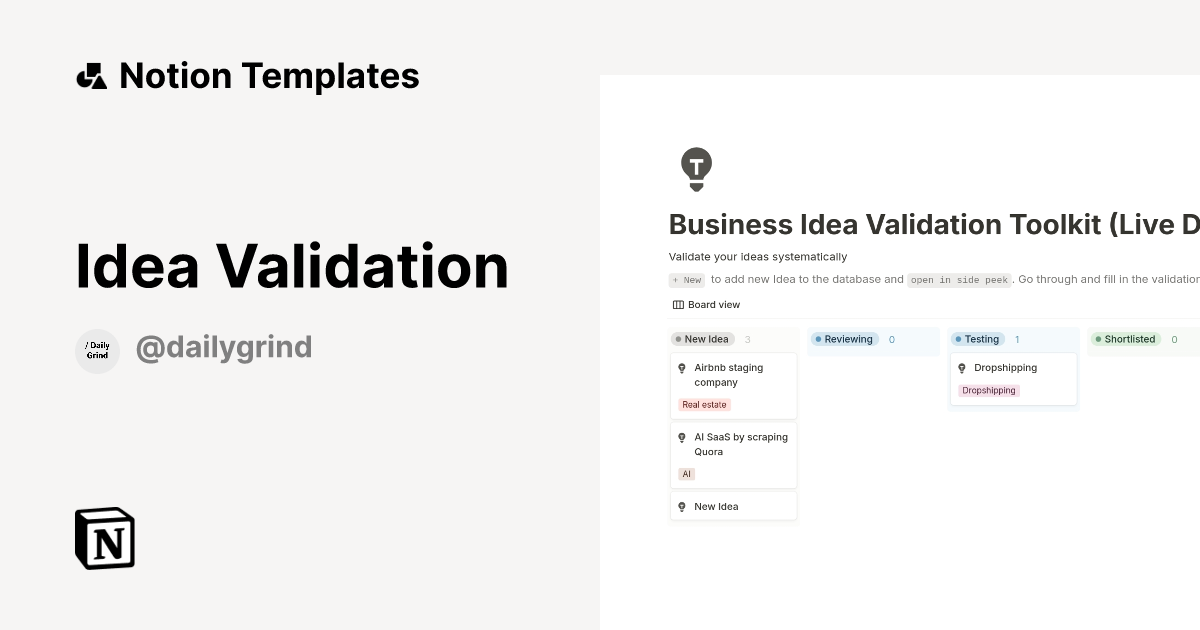Click the Notion logo in the bottom left
1200x630 pixels.
[x=105, y=538]
